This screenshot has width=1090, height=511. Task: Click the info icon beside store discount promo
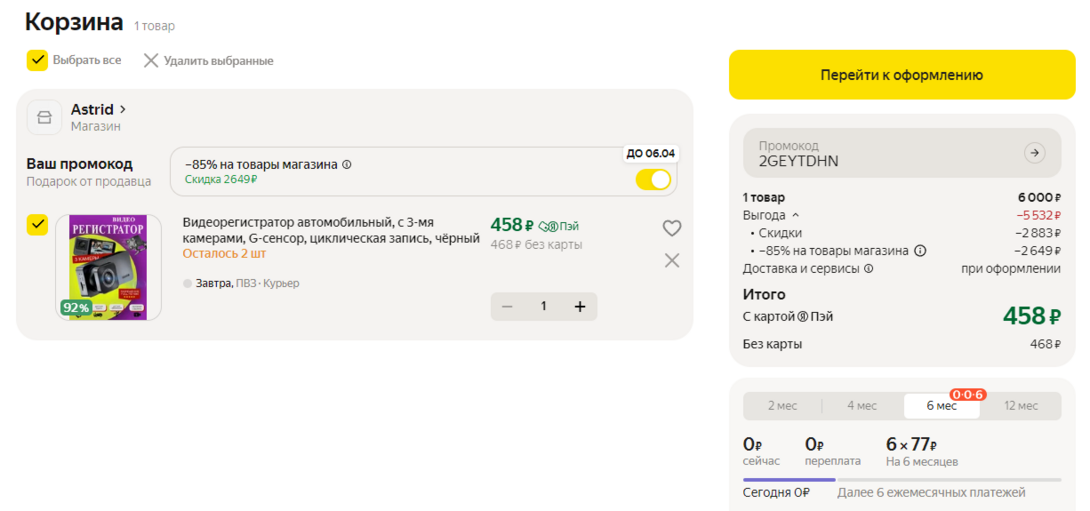[x=347, y=165]
